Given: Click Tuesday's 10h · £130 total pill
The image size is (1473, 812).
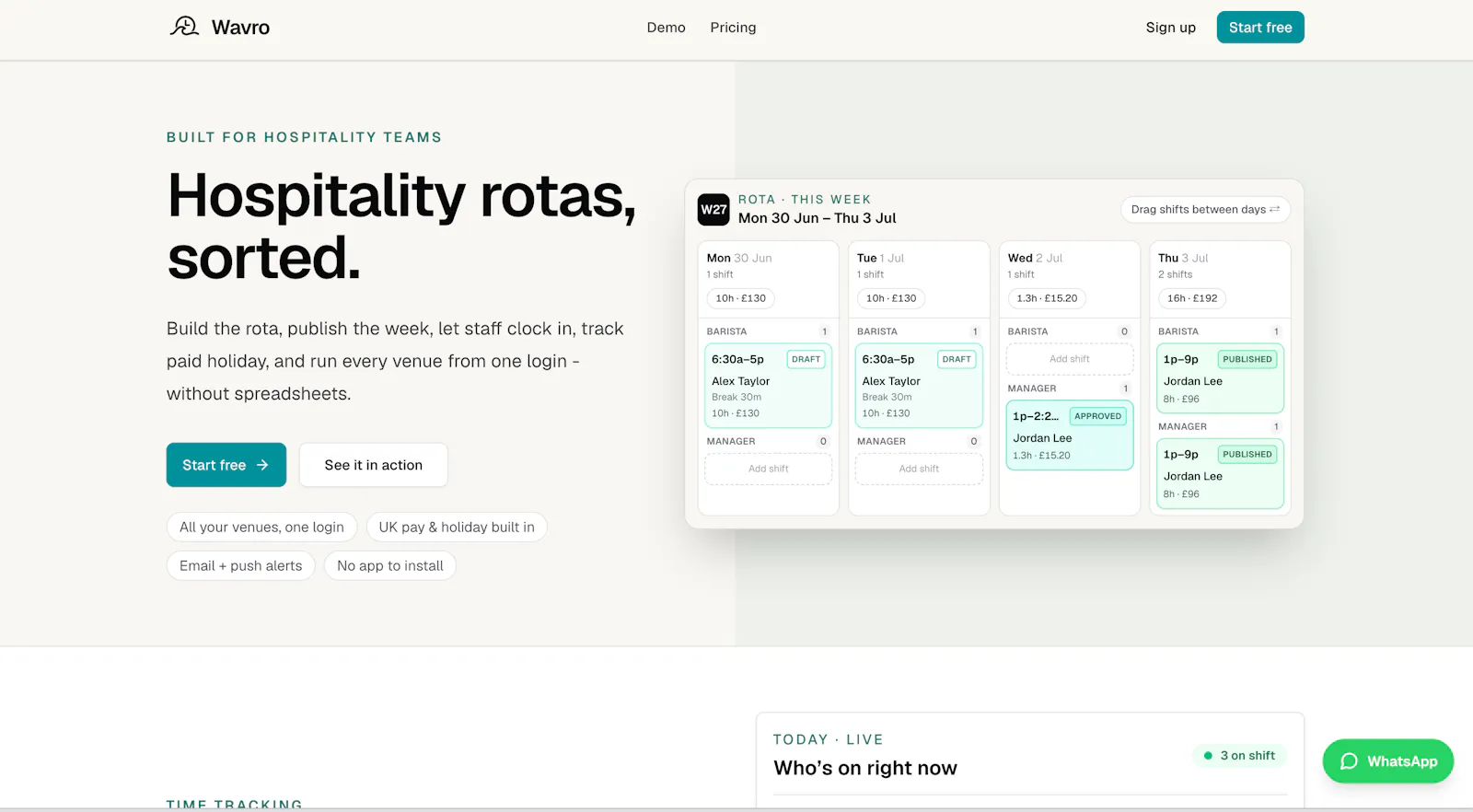Looking at the screenshot, I should (x=891, y=298).
